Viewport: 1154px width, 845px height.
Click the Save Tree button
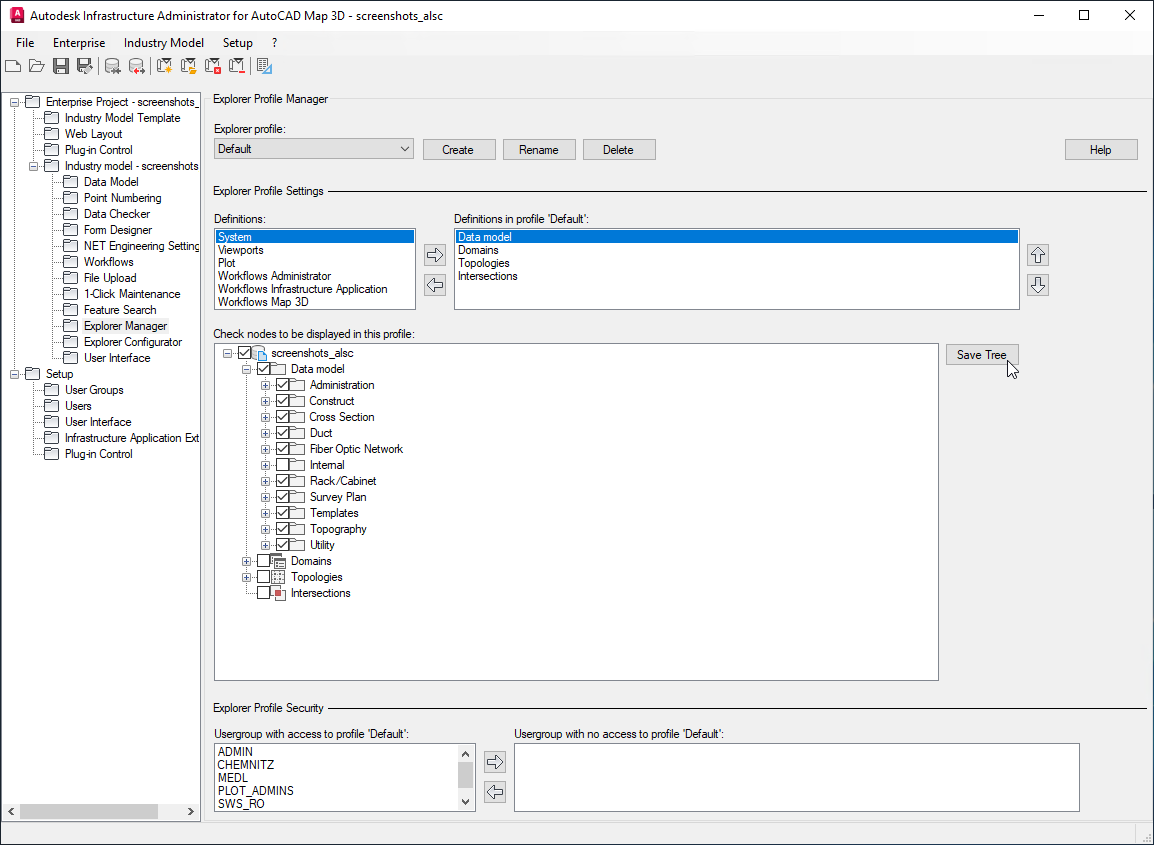982,355
